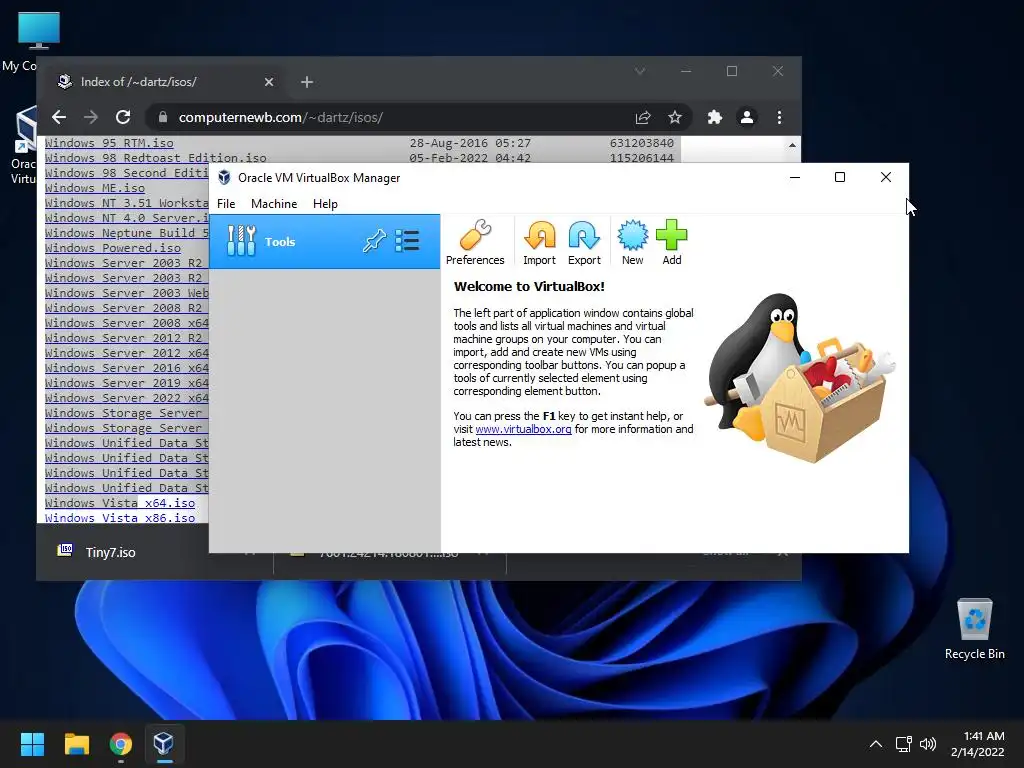Viewport: 1024px width, 768px height.
Task: Pin the Tools pane with pushpin icon
Action: (374, 241)
